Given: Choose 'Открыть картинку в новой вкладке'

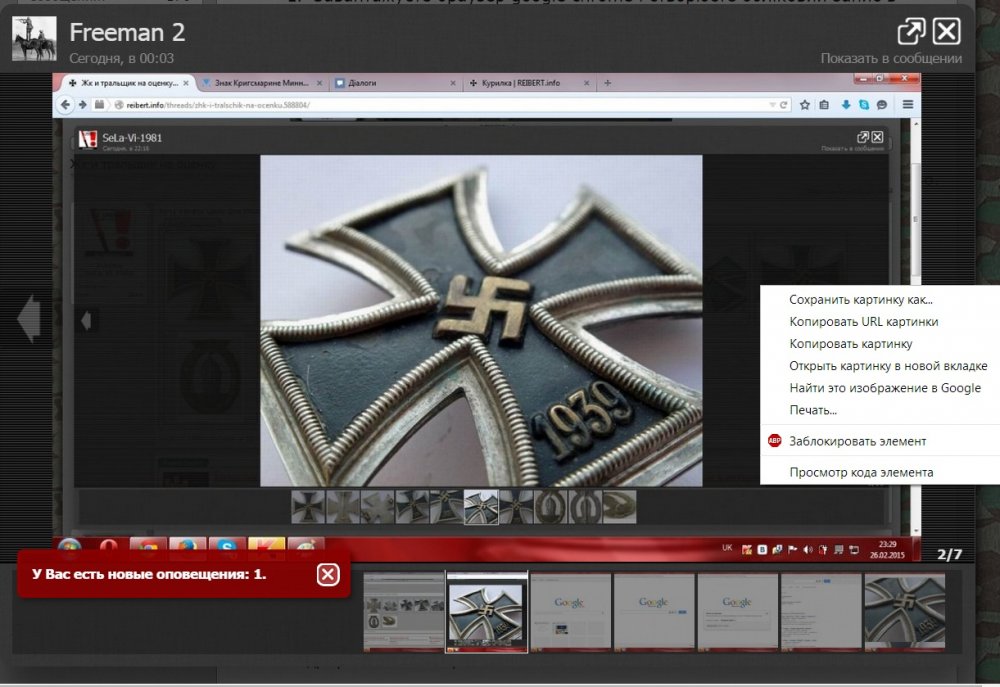Looking at the screenshot, I should (887, 365).
